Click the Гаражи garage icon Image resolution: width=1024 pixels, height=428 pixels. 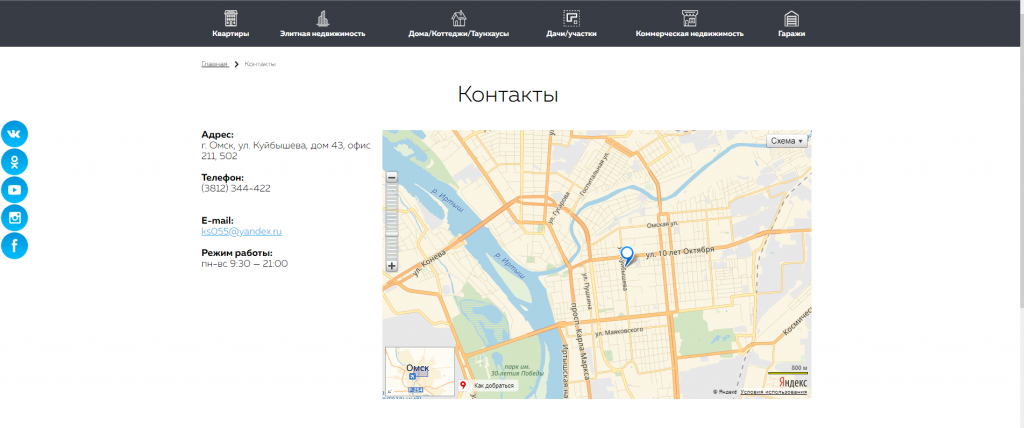point(791,18)
